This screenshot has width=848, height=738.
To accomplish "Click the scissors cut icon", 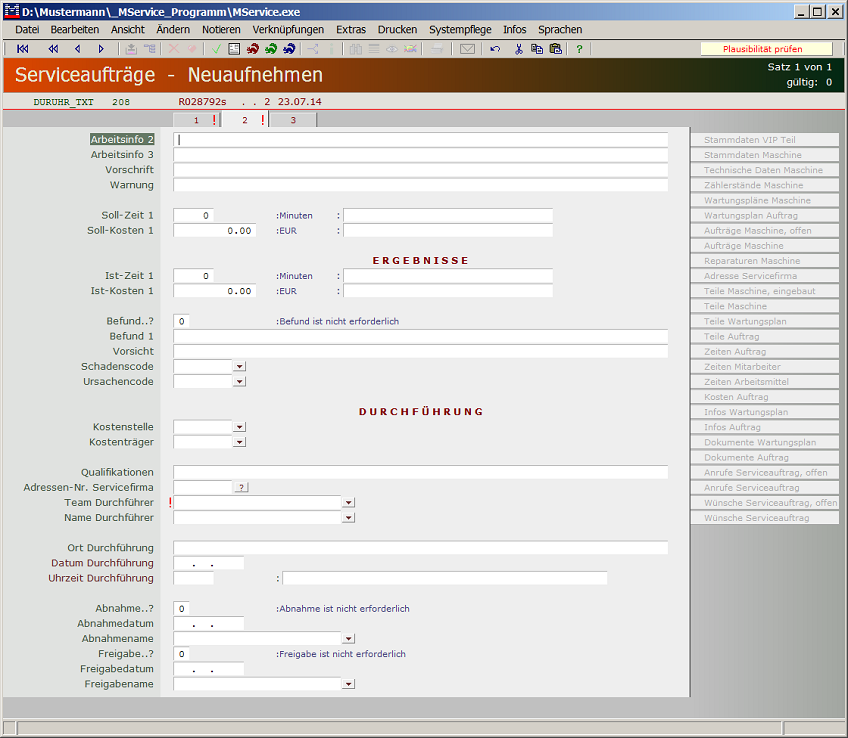I will click(519, 49).
